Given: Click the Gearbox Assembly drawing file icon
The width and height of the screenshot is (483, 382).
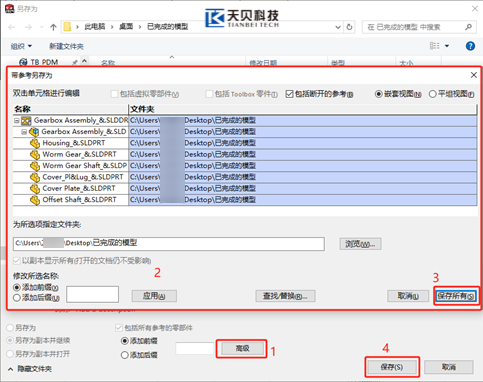Looking at the screenshot, I should click(26, 120).
